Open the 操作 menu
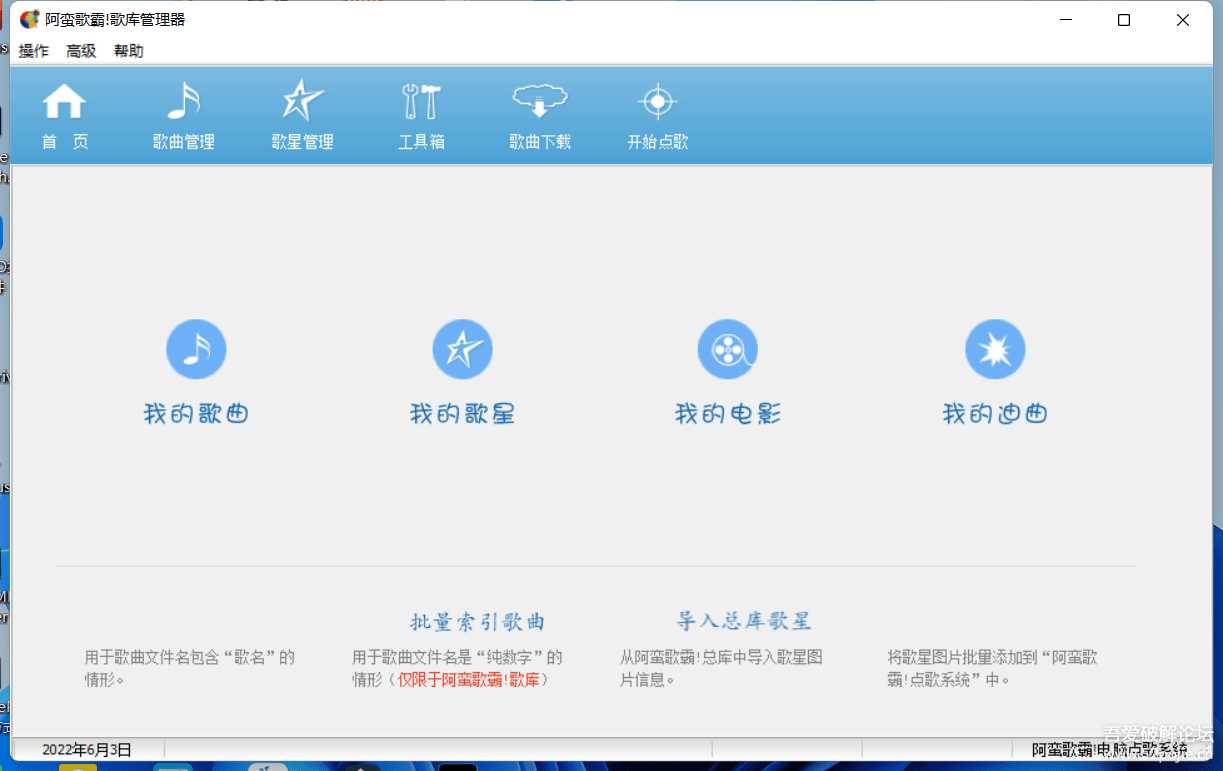 [33, 51]
